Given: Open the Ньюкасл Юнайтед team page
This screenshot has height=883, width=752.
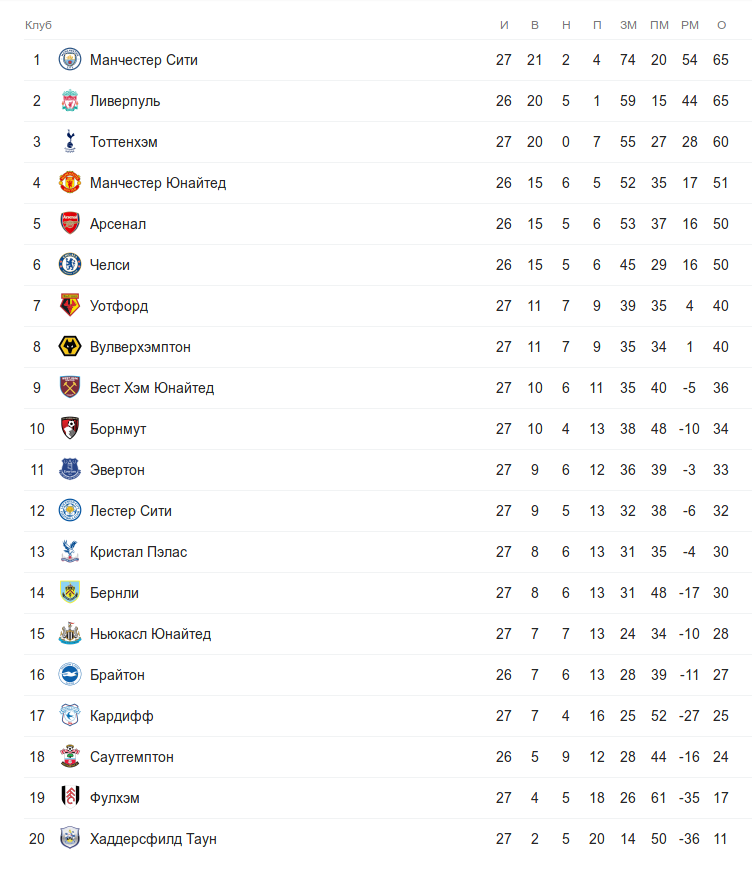Looking at the screenshot, I should [150, 634].
